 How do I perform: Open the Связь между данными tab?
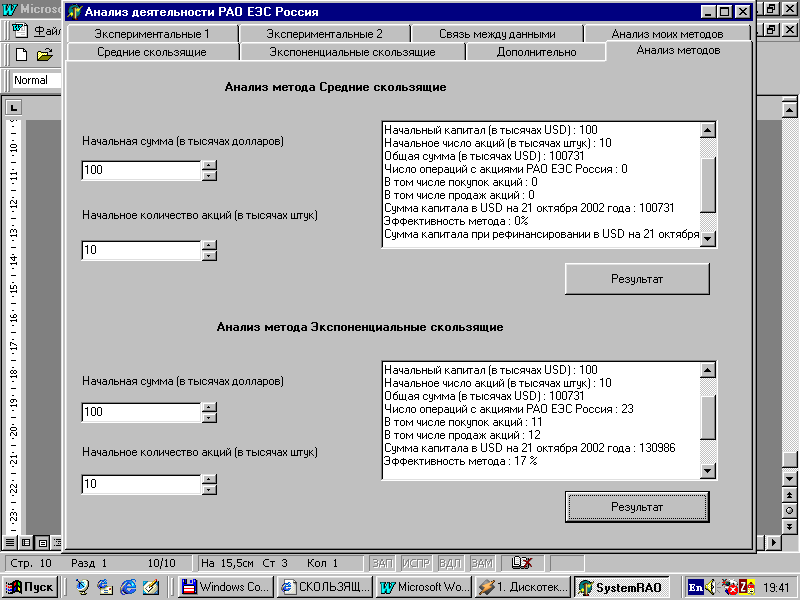click(x=497, y=34)
